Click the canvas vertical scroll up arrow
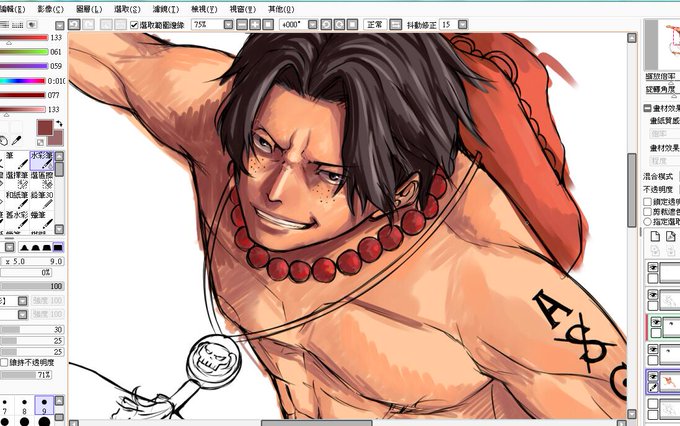 point(632,38)
